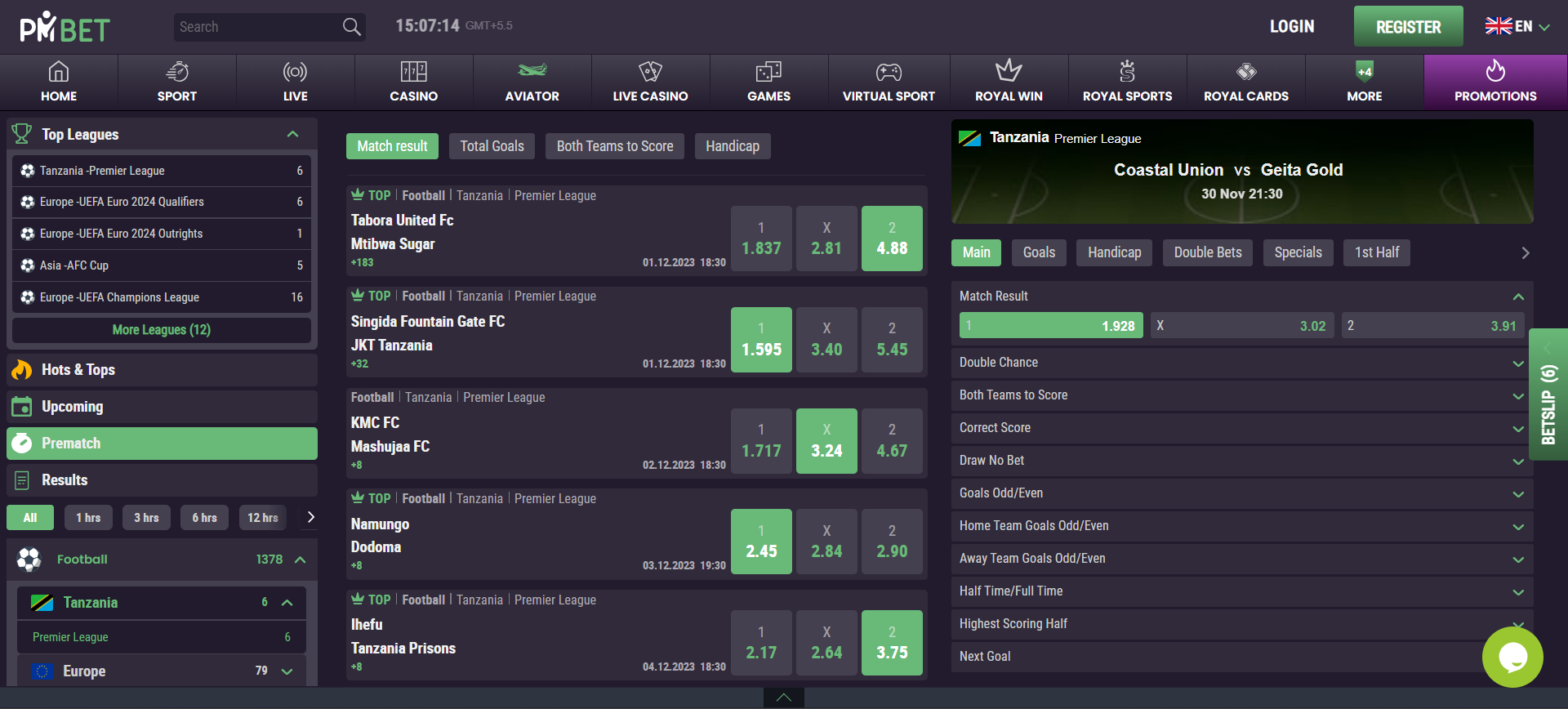This screenshot has width=1568, height=709.
Task: Switch to the Handicap tab in match list
Action: point(733,146)
